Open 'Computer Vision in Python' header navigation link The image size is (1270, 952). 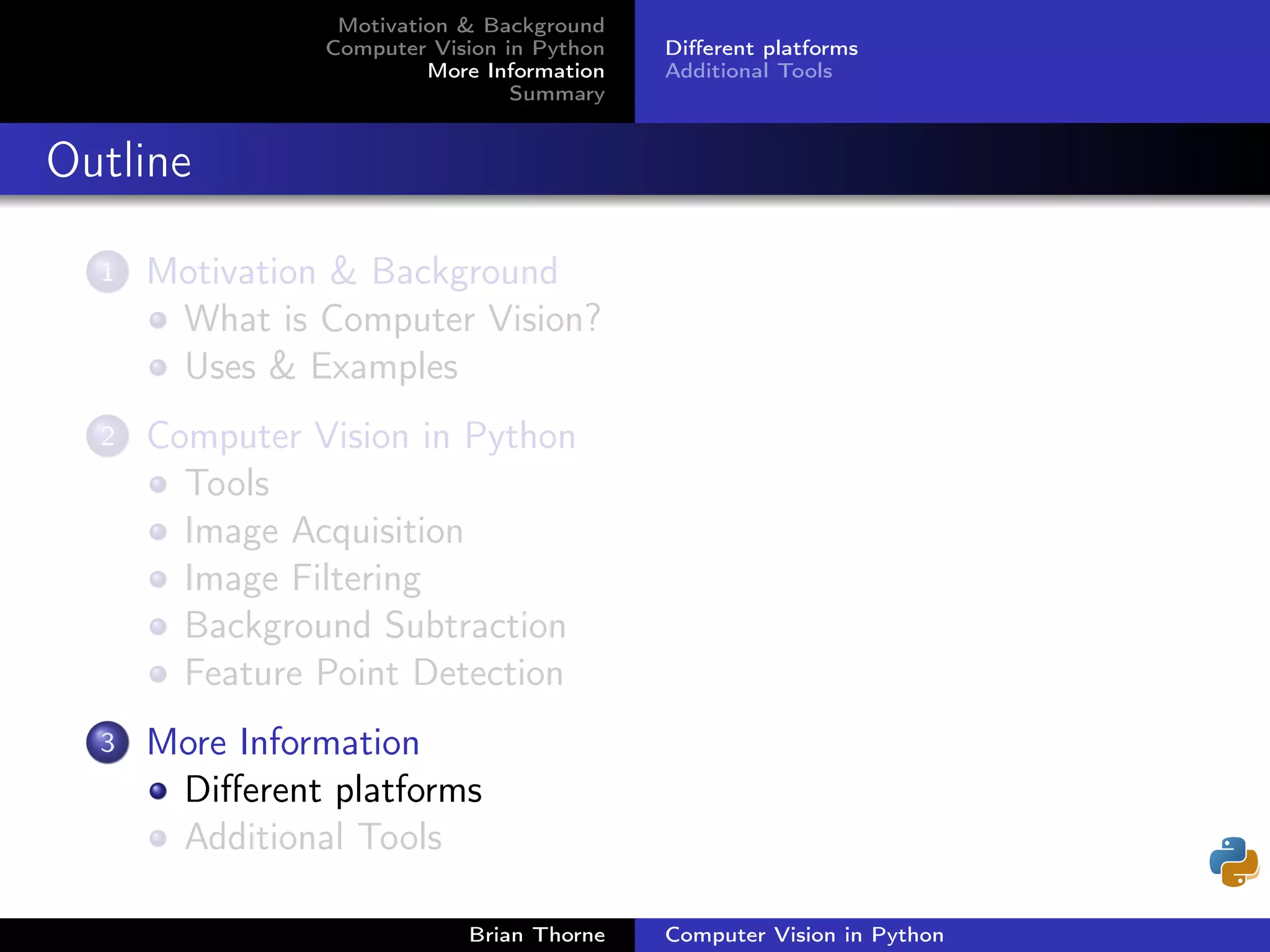pos(465,48)
